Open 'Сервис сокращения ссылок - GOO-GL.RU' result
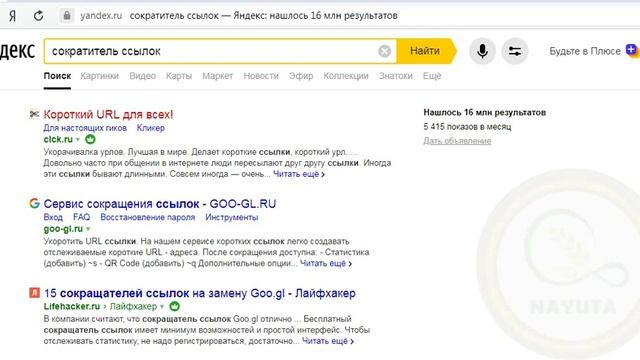This screenshot has width=640, height=360. click(x=160, y=204)
